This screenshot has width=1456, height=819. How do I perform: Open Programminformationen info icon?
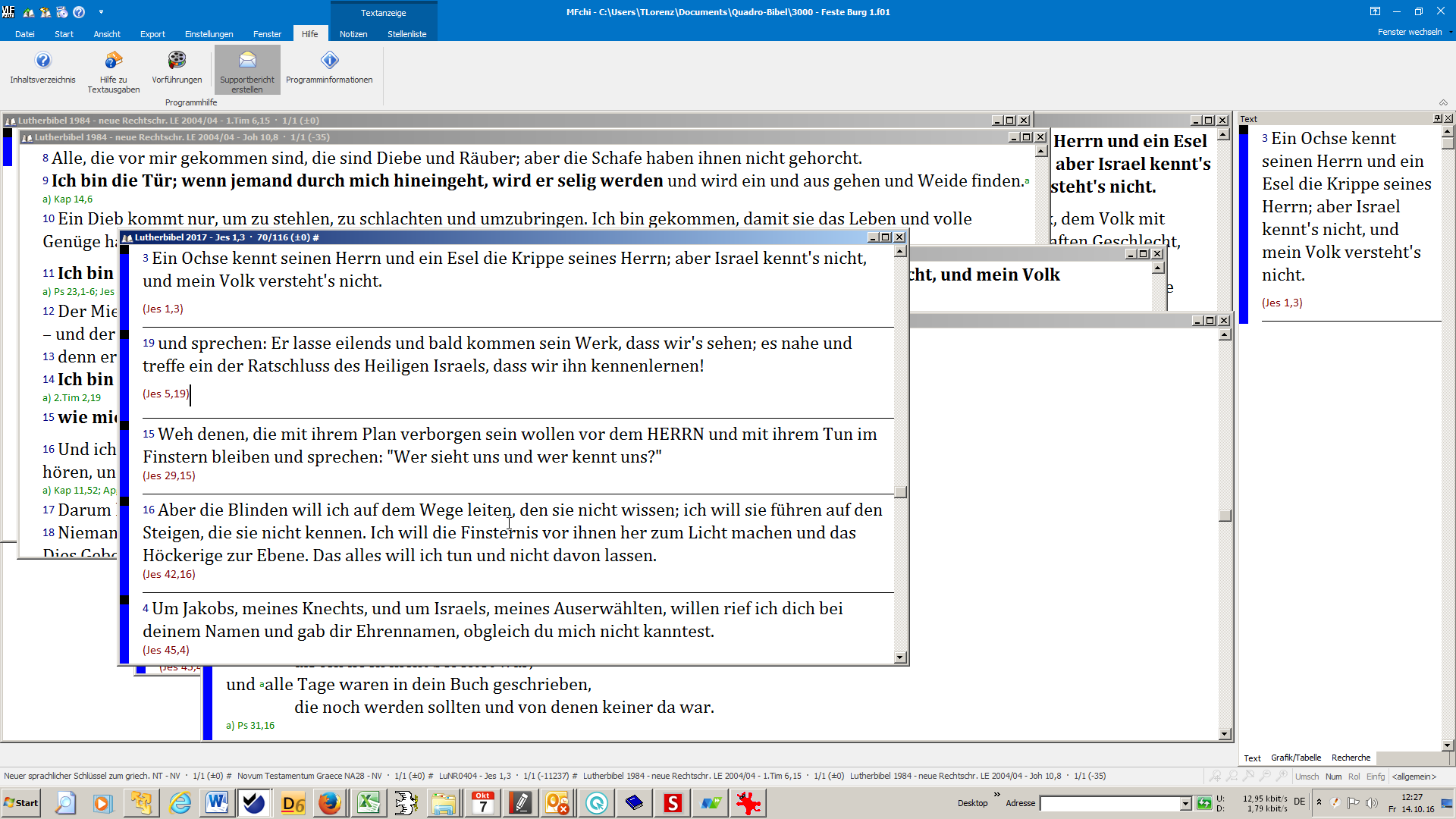[329, 61]
